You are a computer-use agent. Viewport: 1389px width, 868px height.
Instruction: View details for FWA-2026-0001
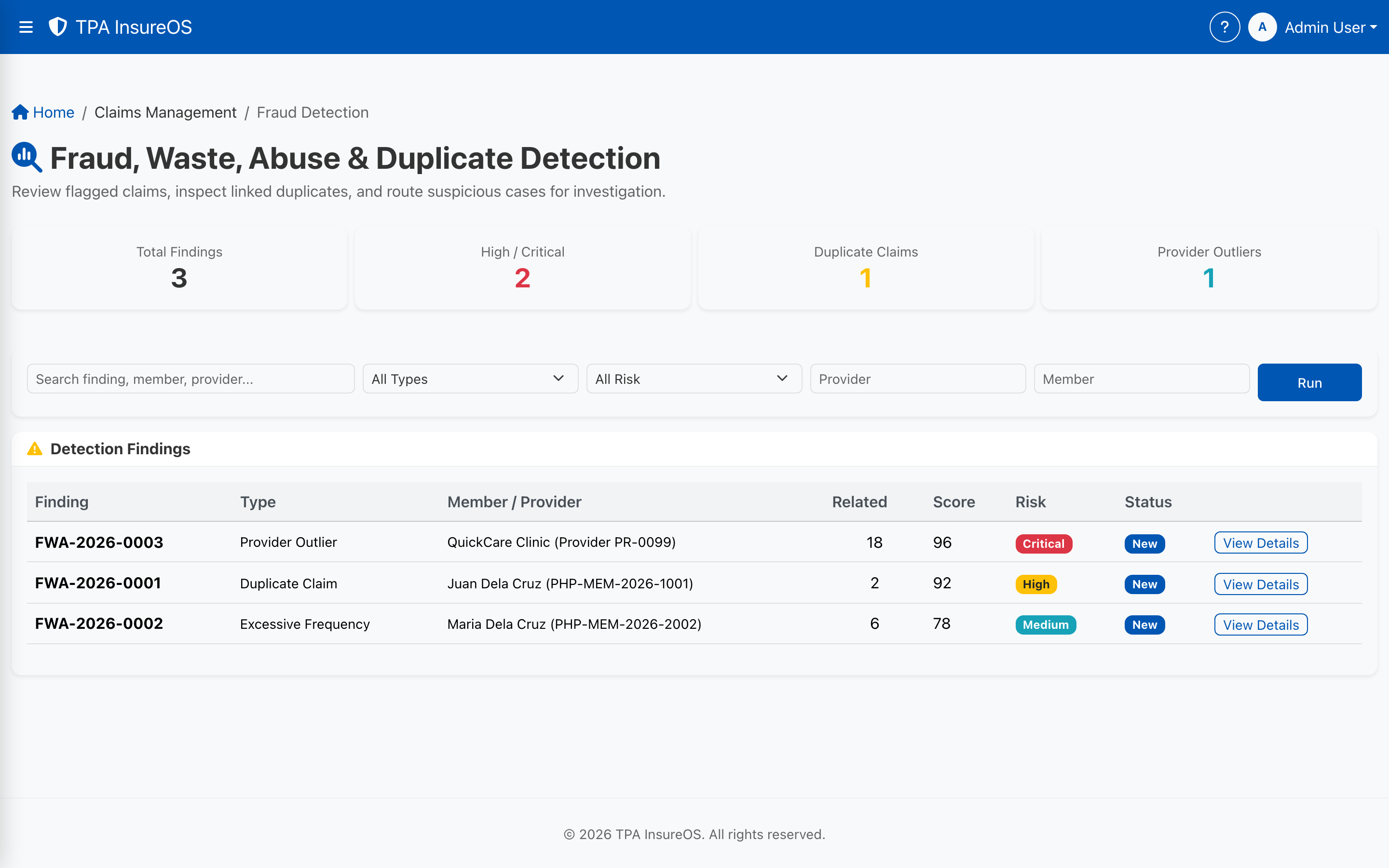click(1260, 584)
